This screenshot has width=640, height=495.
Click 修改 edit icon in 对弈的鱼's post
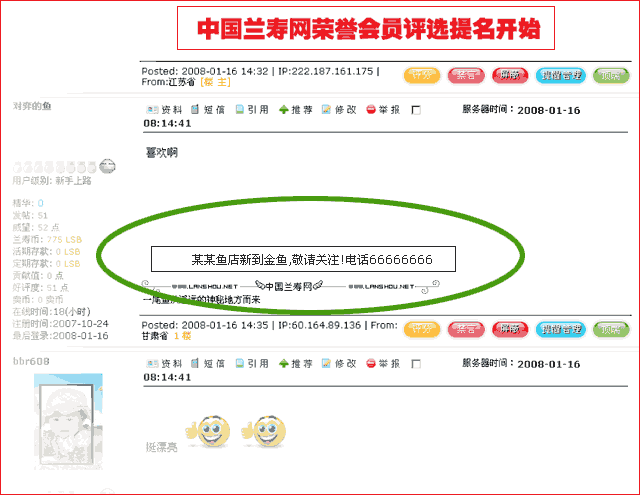click(326, 109)
